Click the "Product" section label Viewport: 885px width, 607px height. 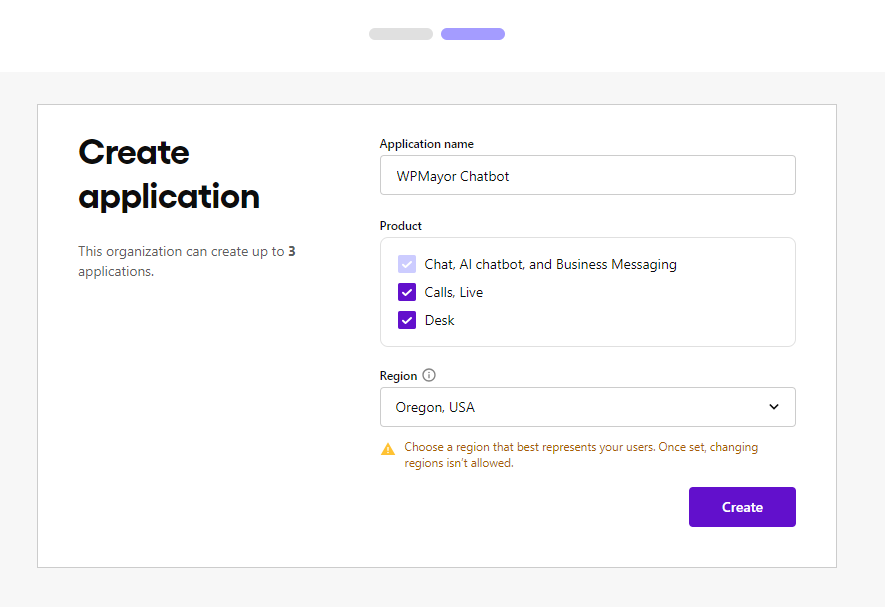pos(401,226)
